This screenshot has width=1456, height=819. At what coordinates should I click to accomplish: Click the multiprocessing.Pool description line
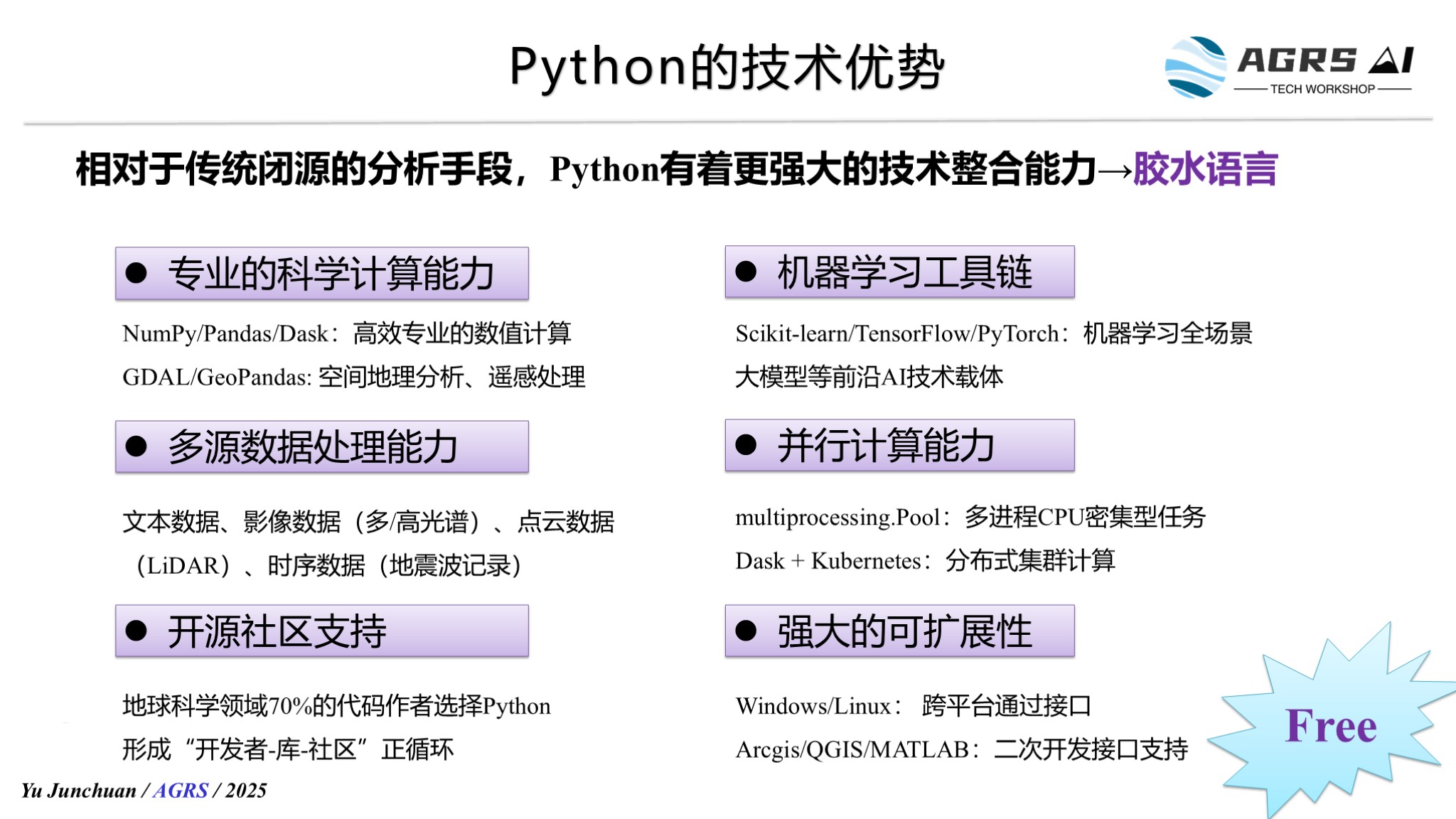[x=970, y=517]
